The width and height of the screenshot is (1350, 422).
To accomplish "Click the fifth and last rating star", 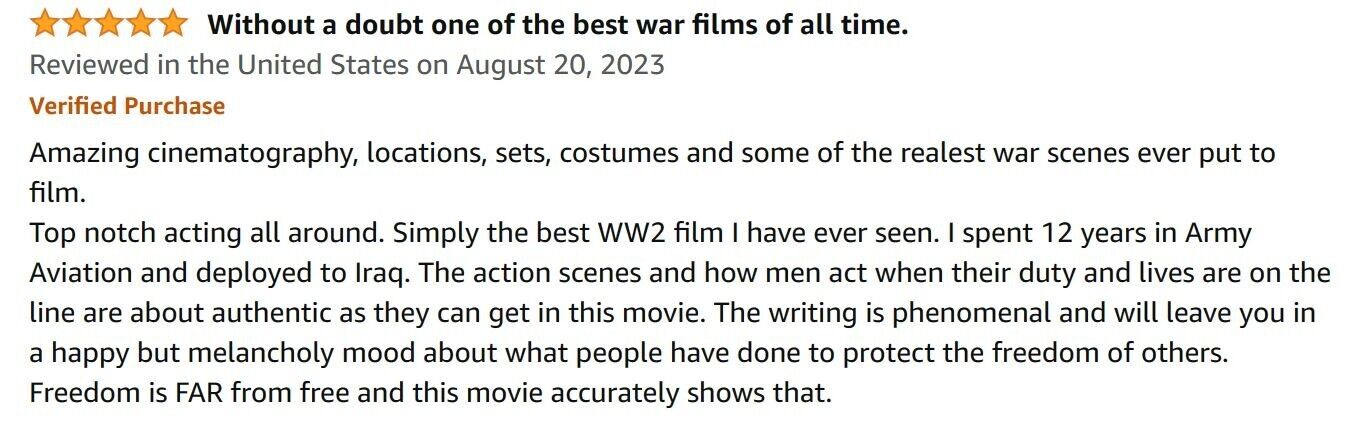I will [170, 23].
